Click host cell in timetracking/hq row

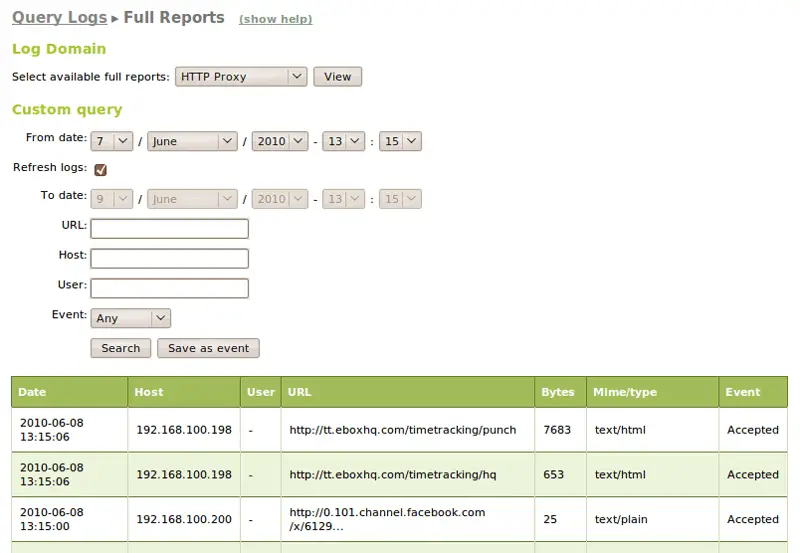tap(184, 474)
